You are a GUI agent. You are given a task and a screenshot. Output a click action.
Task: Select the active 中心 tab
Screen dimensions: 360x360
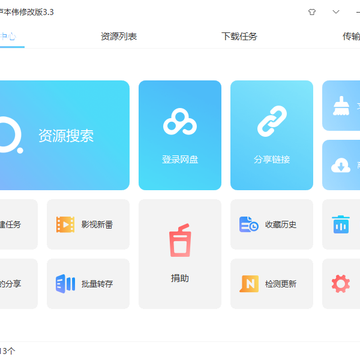tap(8, 36)
